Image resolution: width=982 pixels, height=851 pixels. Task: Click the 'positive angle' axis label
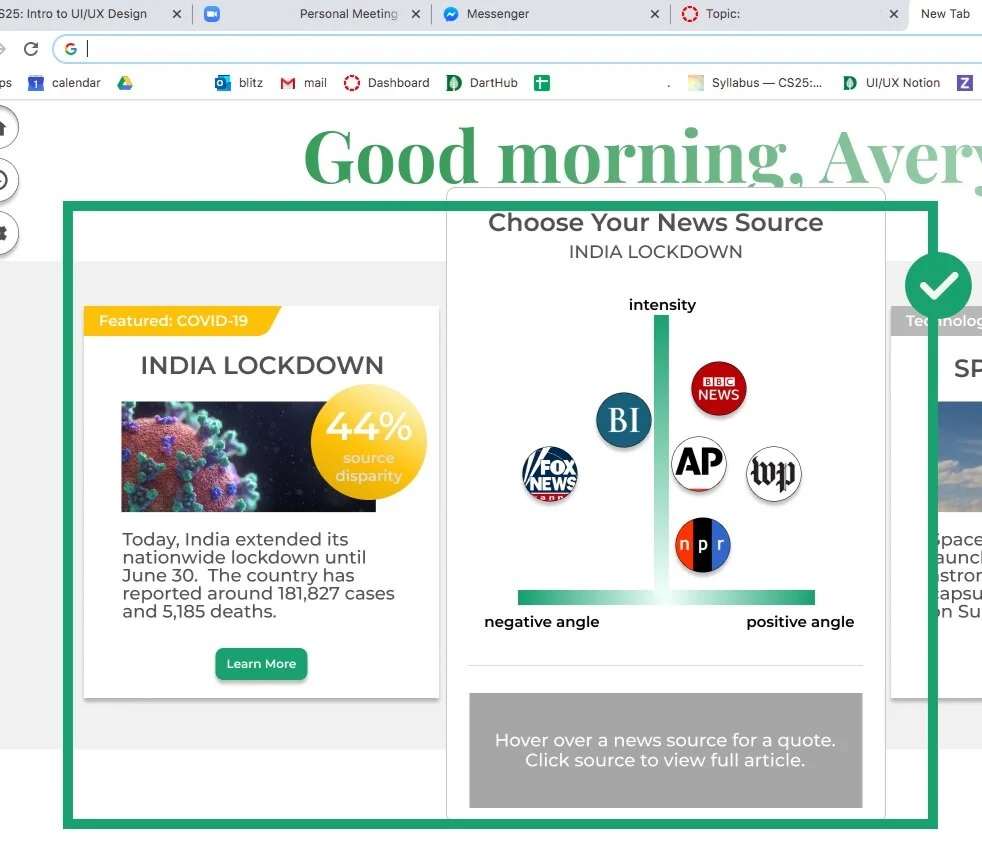coord(800,622)
